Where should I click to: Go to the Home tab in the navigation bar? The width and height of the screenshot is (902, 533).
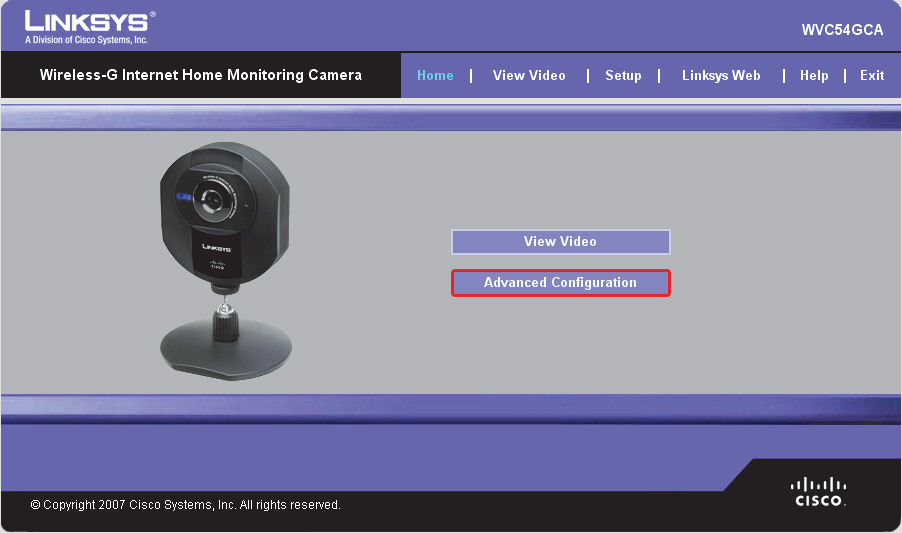tap(435, 75)
